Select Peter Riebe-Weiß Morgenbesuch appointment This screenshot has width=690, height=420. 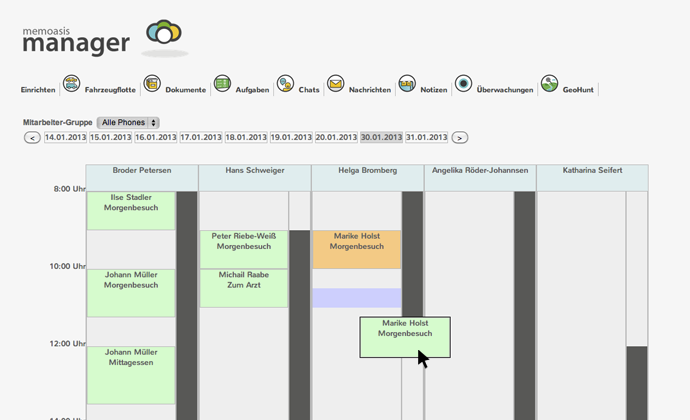click(x=244, y=249)
